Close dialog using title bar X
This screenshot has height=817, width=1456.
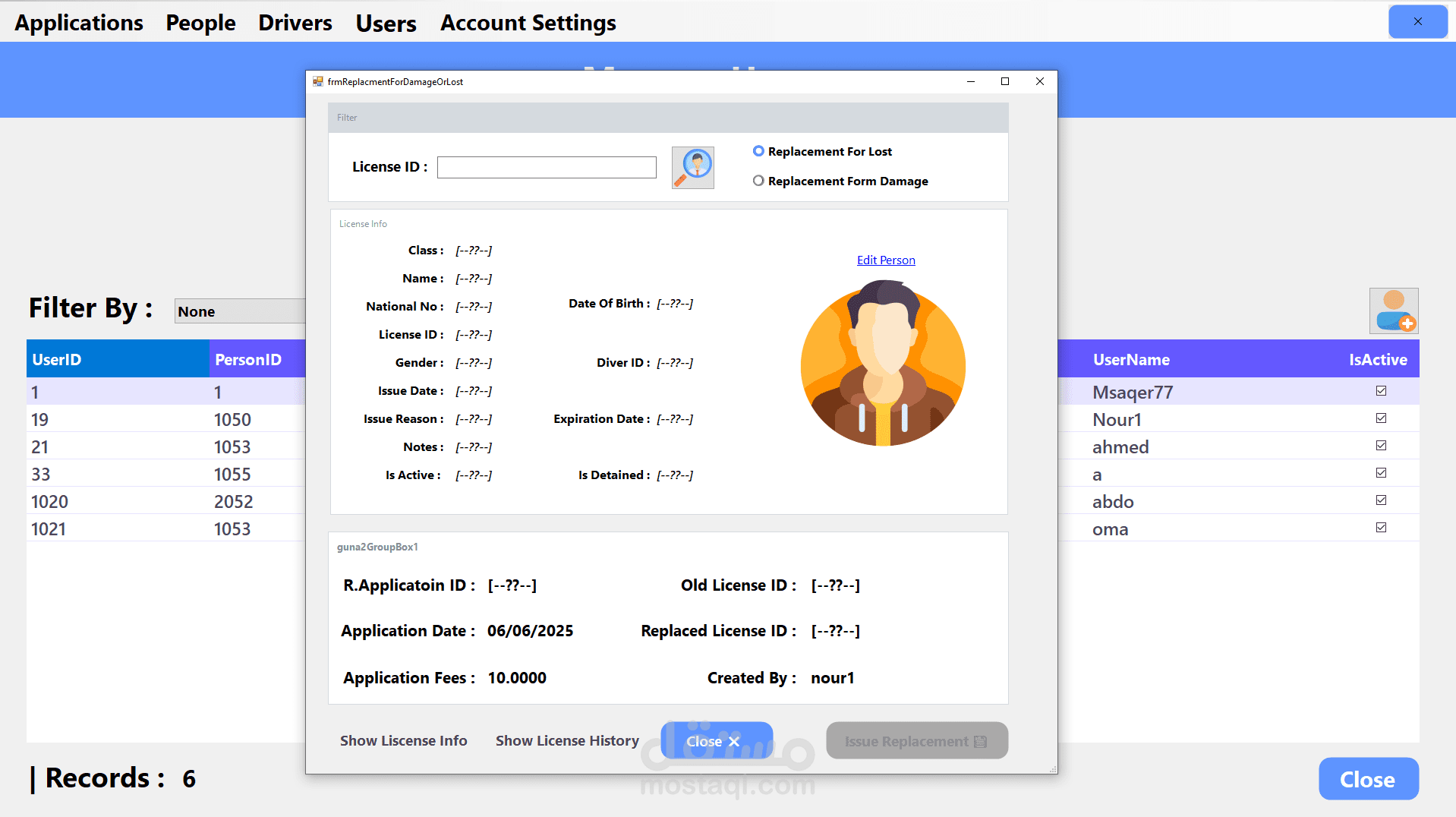[x=1039, y=81]
